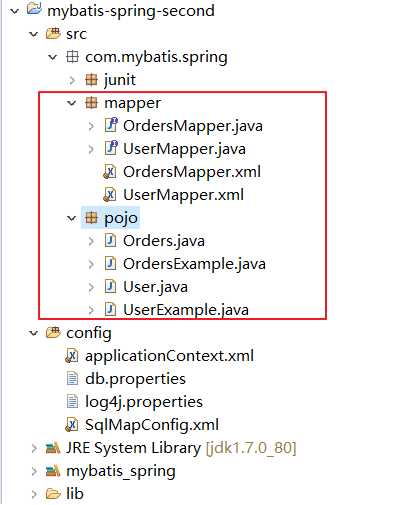Expand mybatis_spring library node
Viewport: 393px width, 505px height.
tap(34, 471)
